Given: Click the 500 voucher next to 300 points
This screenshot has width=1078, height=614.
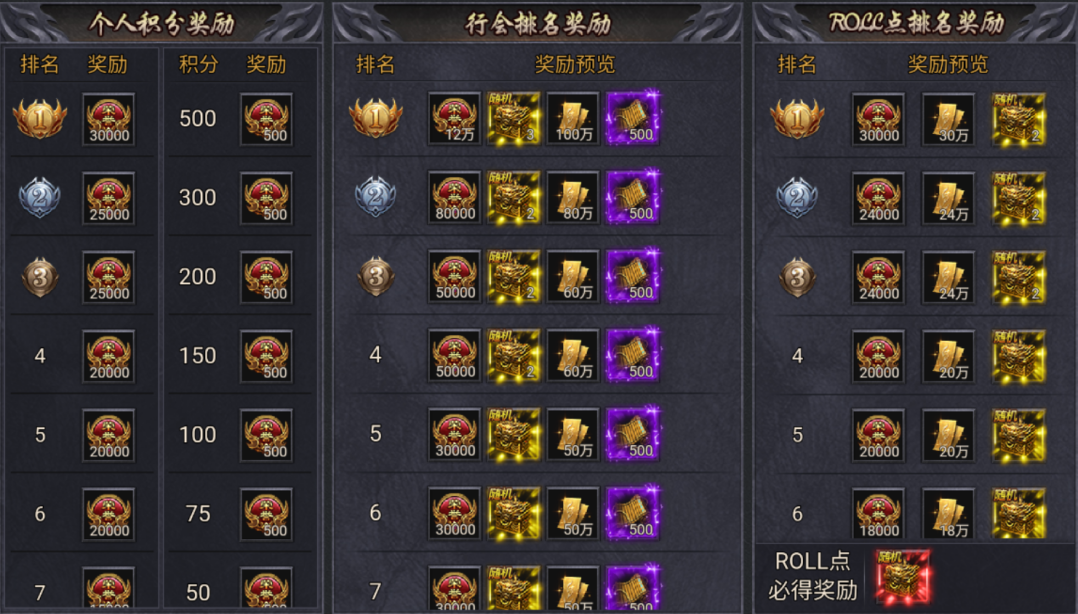Looking at the screenshot, I should pos(266,198).
